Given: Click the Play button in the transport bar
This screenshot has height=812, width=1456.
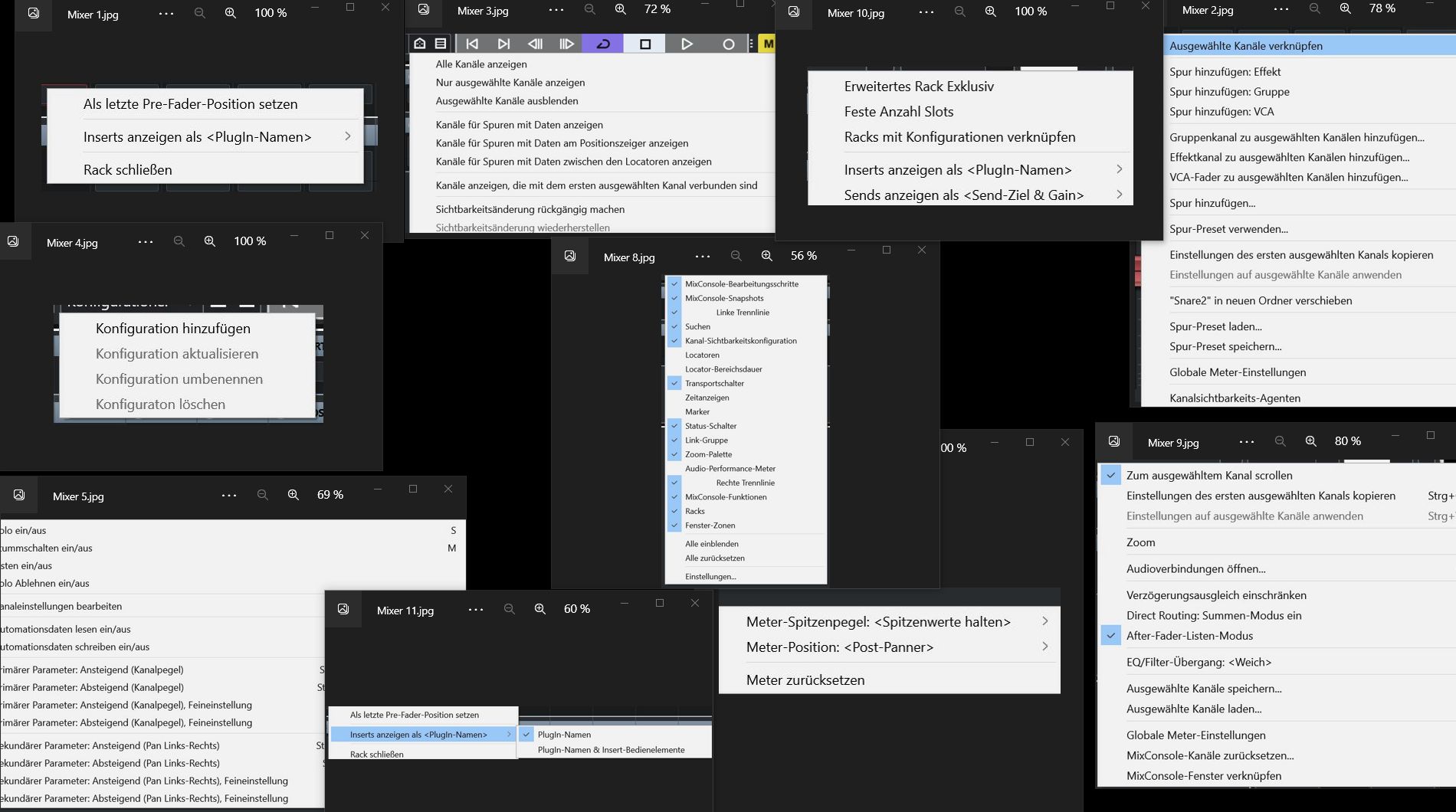Looking at the screenshot, I should [x=687, y=44].
